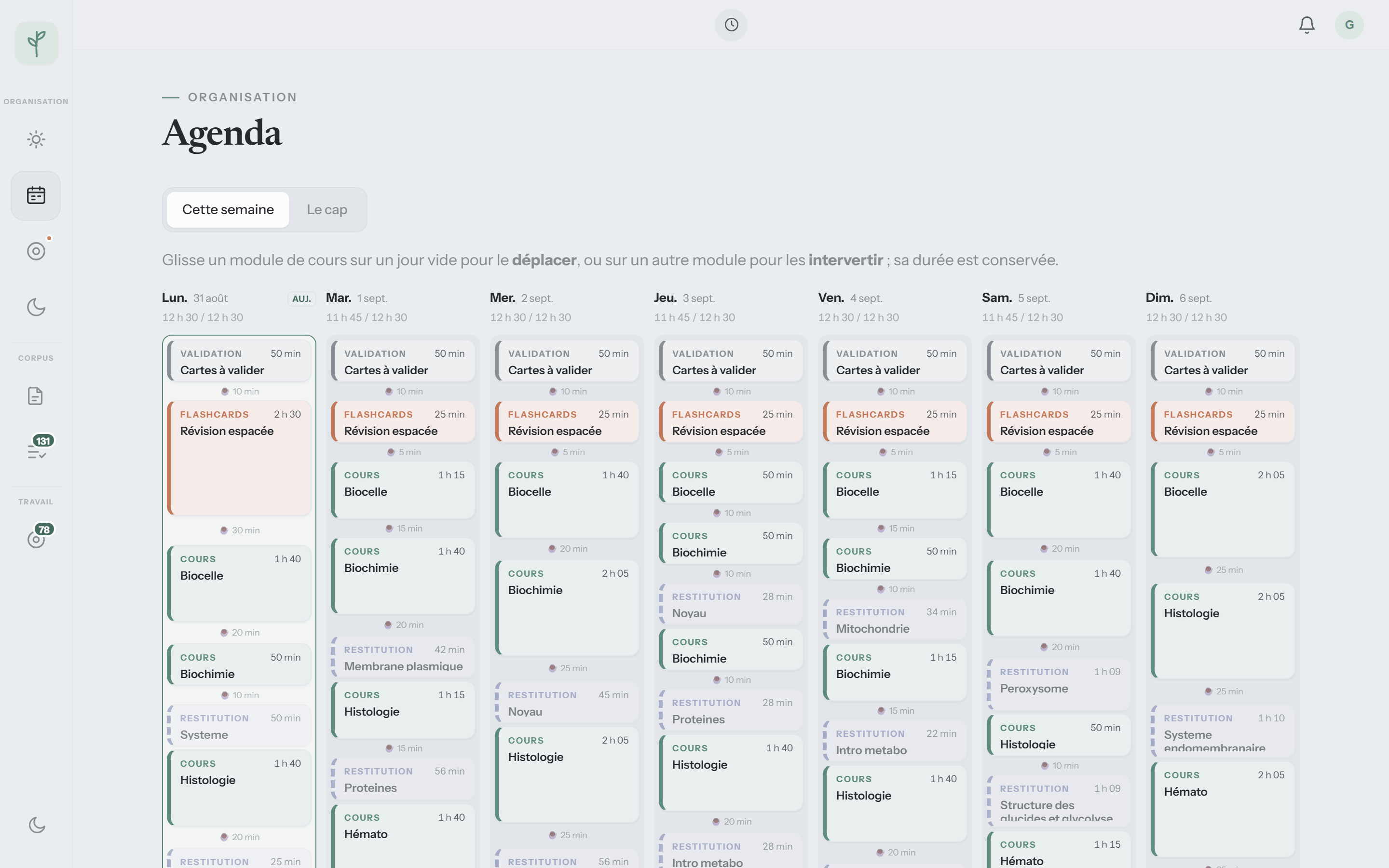Select Monday's Restitution Systeme 50 min card
Image resolution: width=1389 pixels, height=868 pixels.
click(239, 726)
